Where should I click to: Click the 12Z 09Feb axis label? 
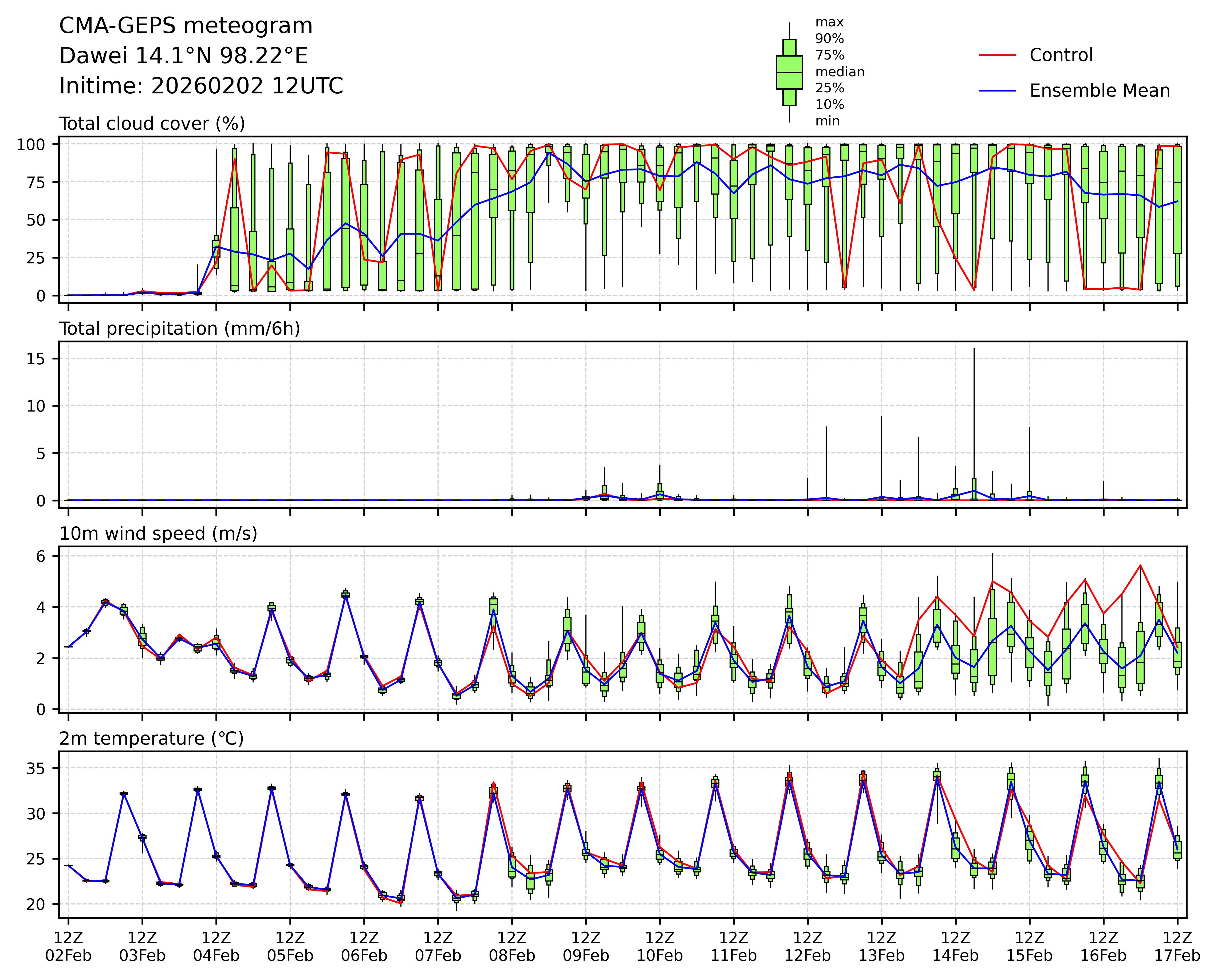tap(586, 947)
